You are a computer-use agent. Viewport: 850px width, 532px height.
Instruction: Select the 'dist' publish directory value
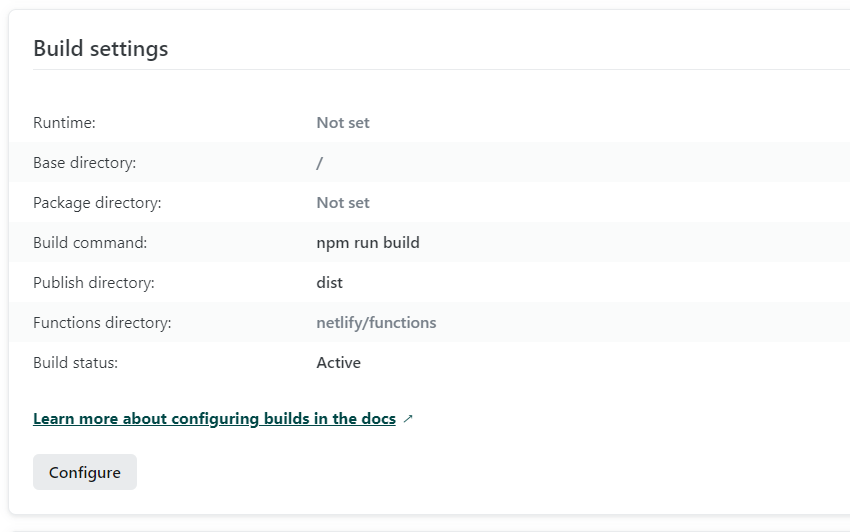click(x=330, y=283)
